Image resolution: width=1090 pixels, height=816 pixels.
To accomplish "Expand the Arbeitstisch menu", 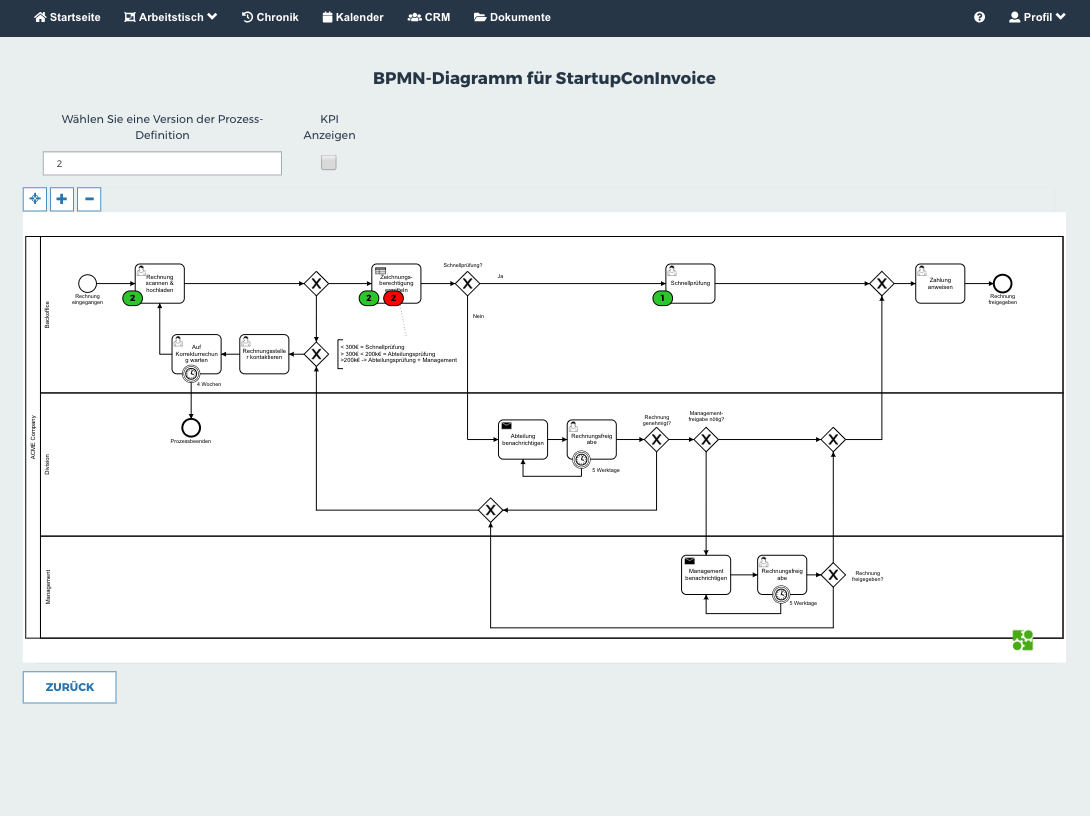I will coord(170,17).
